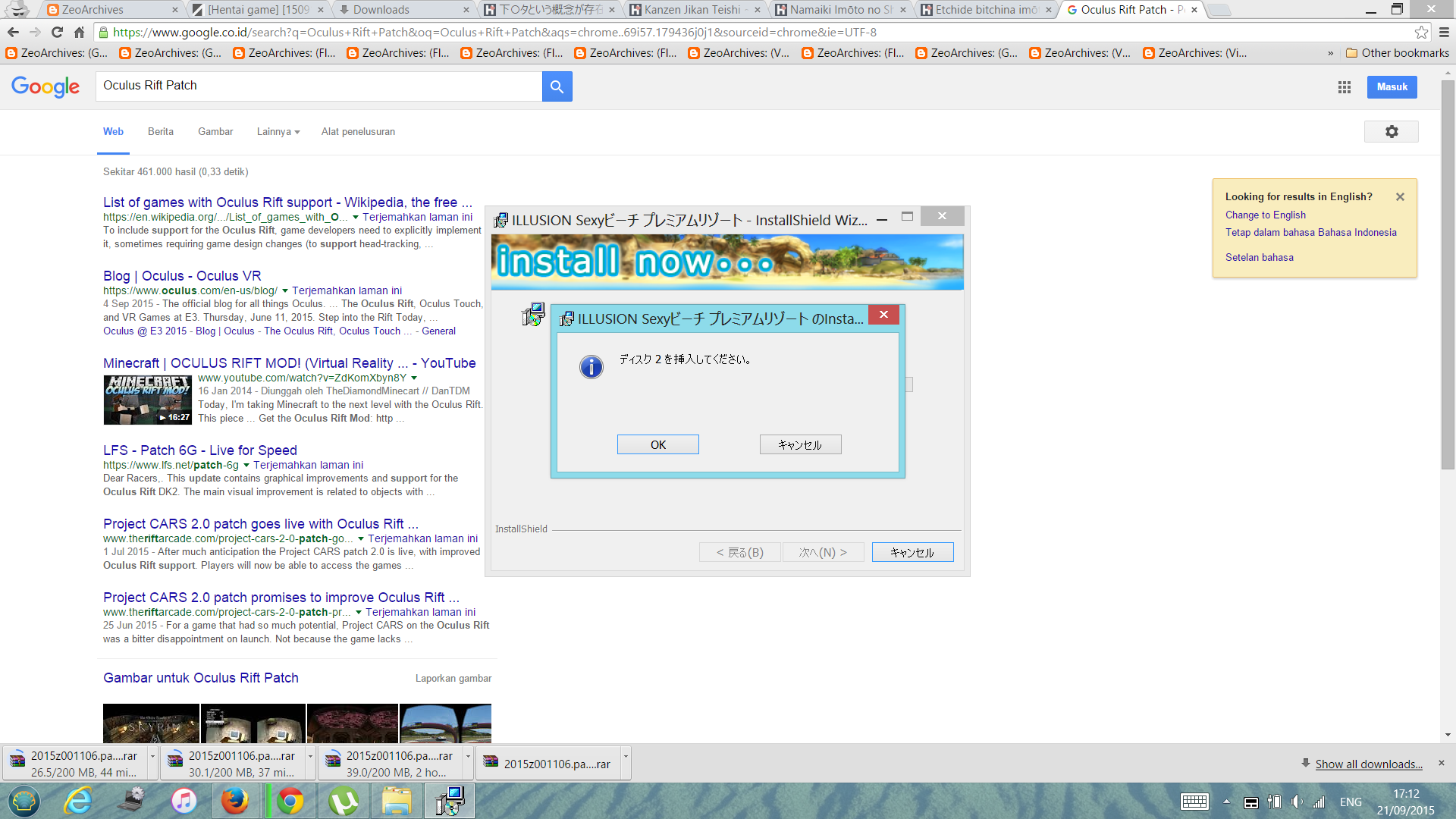Open dropdown arrow of the first download item
The image size is (1456, 819).
(152, 756)
